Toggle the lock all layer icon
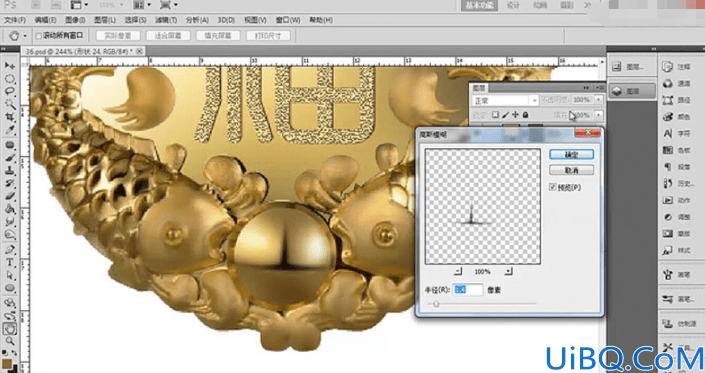 click(x=525, y=115)
